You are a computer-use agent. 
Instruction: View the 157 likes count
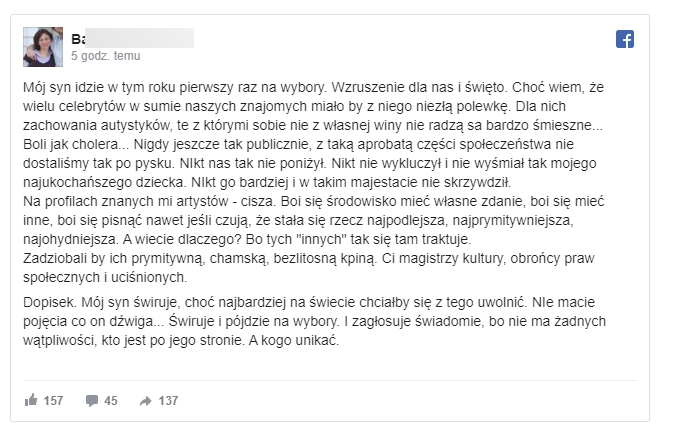[x=53, y=400]
